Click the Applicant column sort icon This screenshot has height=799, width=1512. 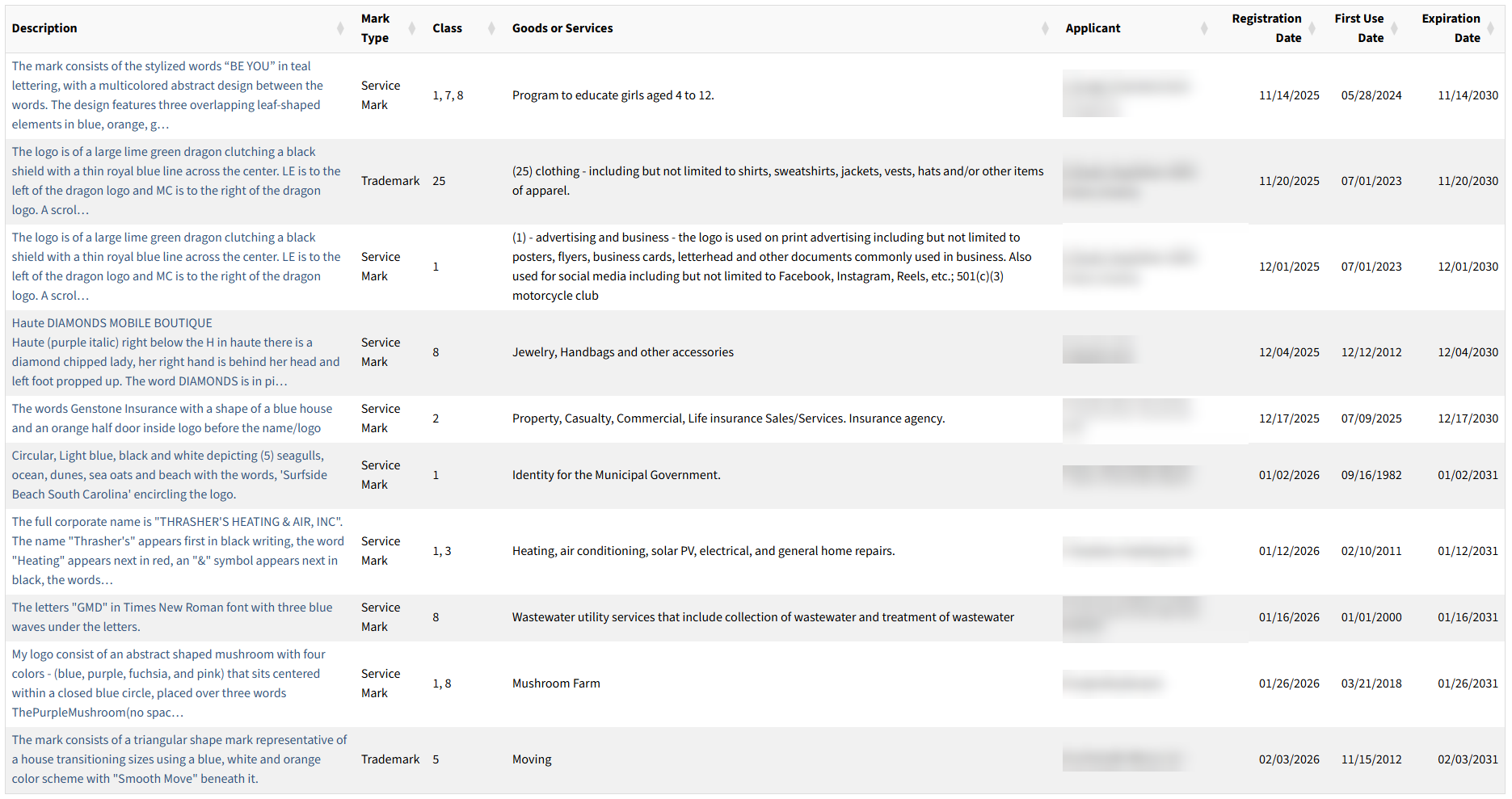tap(1204, 29)
